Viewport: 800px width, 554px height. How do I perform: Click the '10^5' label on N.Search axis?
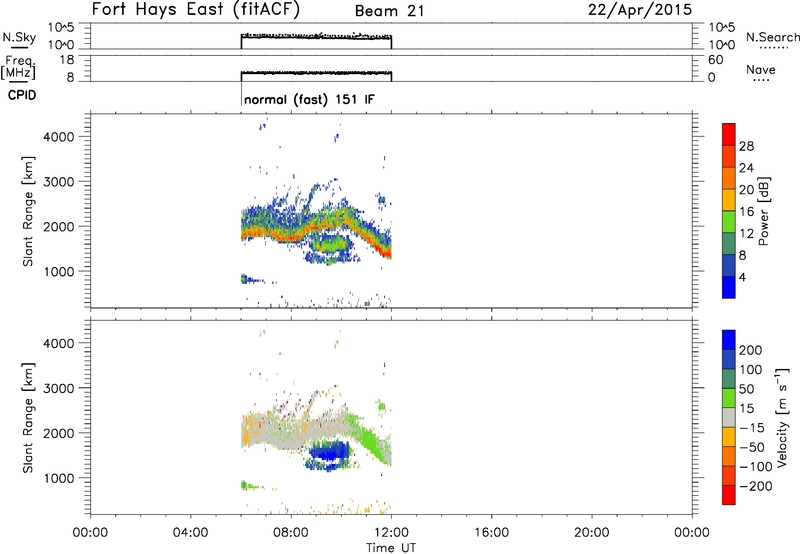(x=721, y=28)
